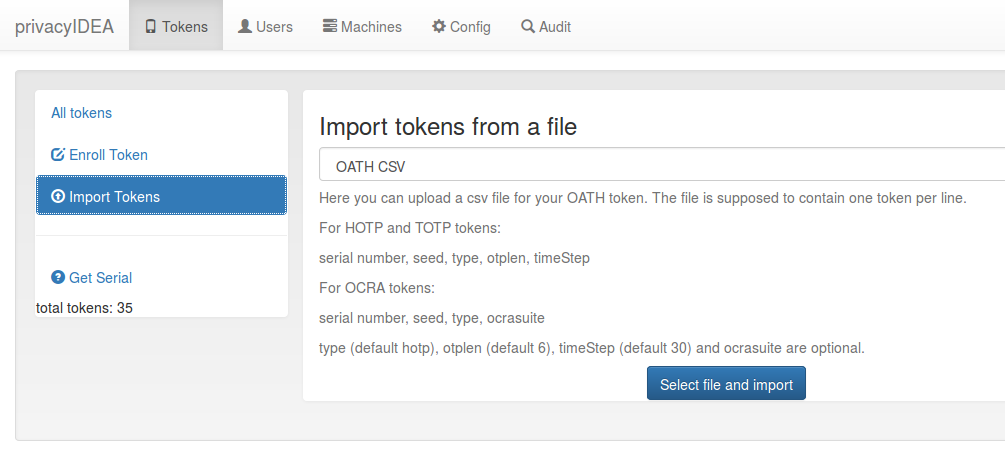Click the phone icon on Tokens tab
This screenshot has height=476, width=1005.
pos(151,27)
